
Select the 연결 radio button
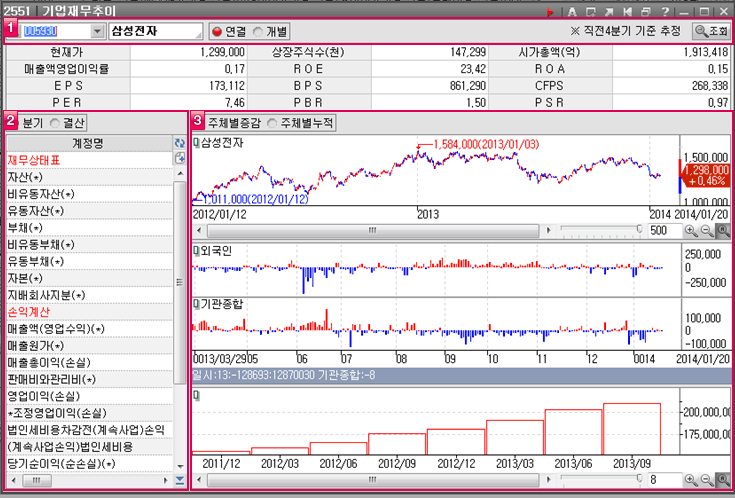coord(216,31)
